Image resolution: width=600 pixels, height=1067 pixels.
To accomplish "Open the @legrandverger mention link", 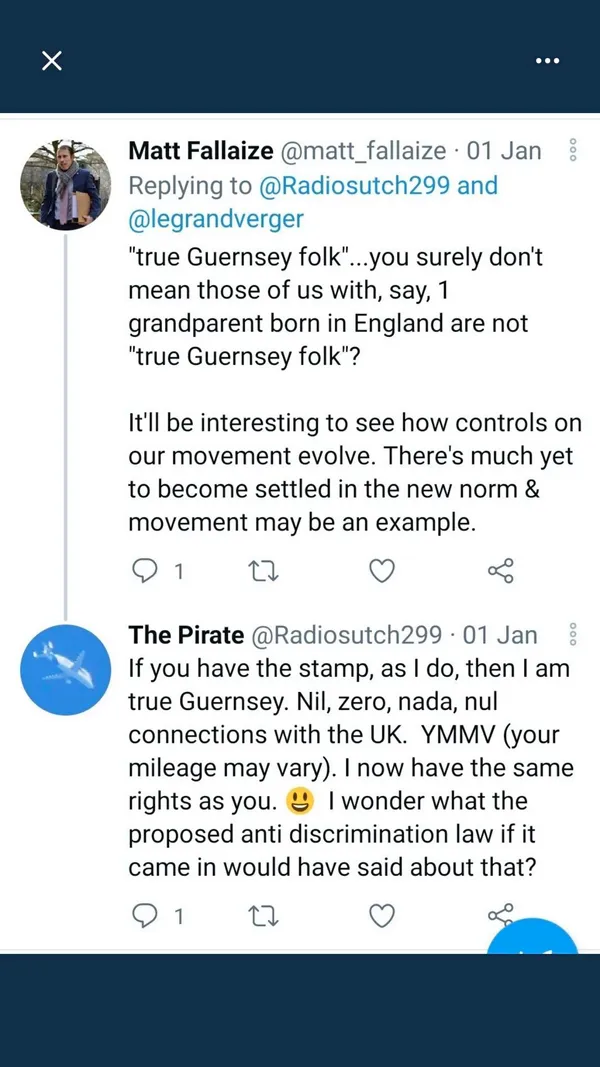I will (x=216, y=221).
